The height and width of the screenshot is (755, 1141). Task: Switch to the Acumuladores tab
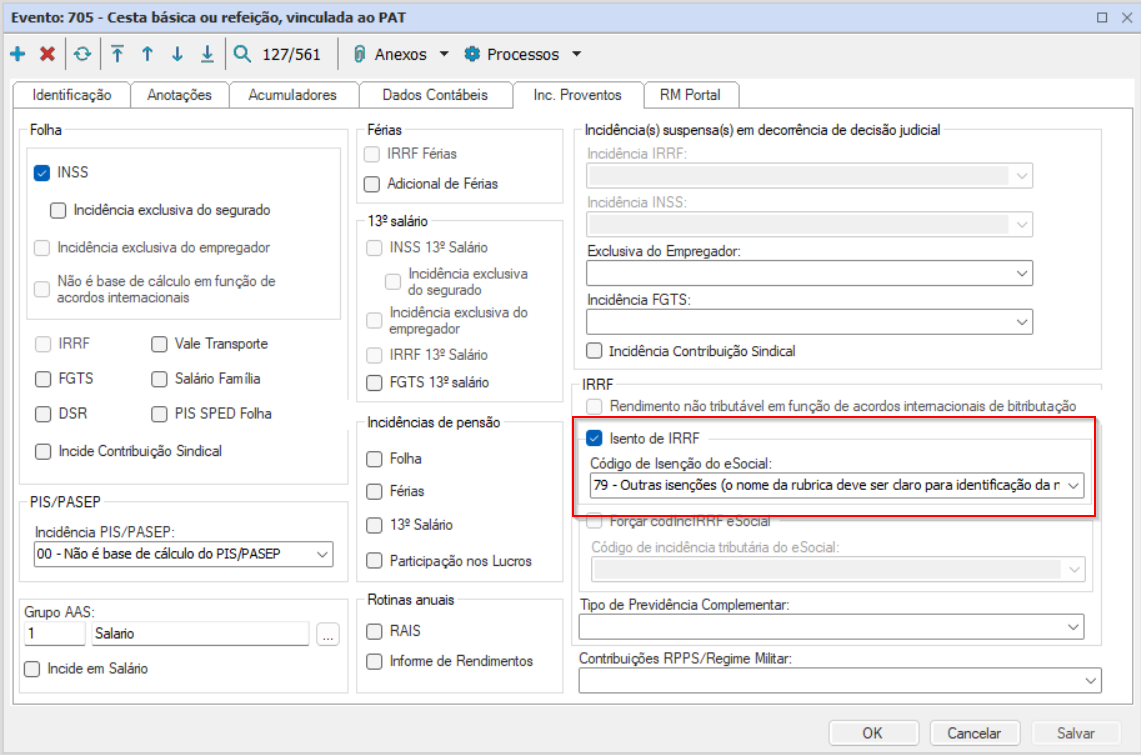point(292,95)
